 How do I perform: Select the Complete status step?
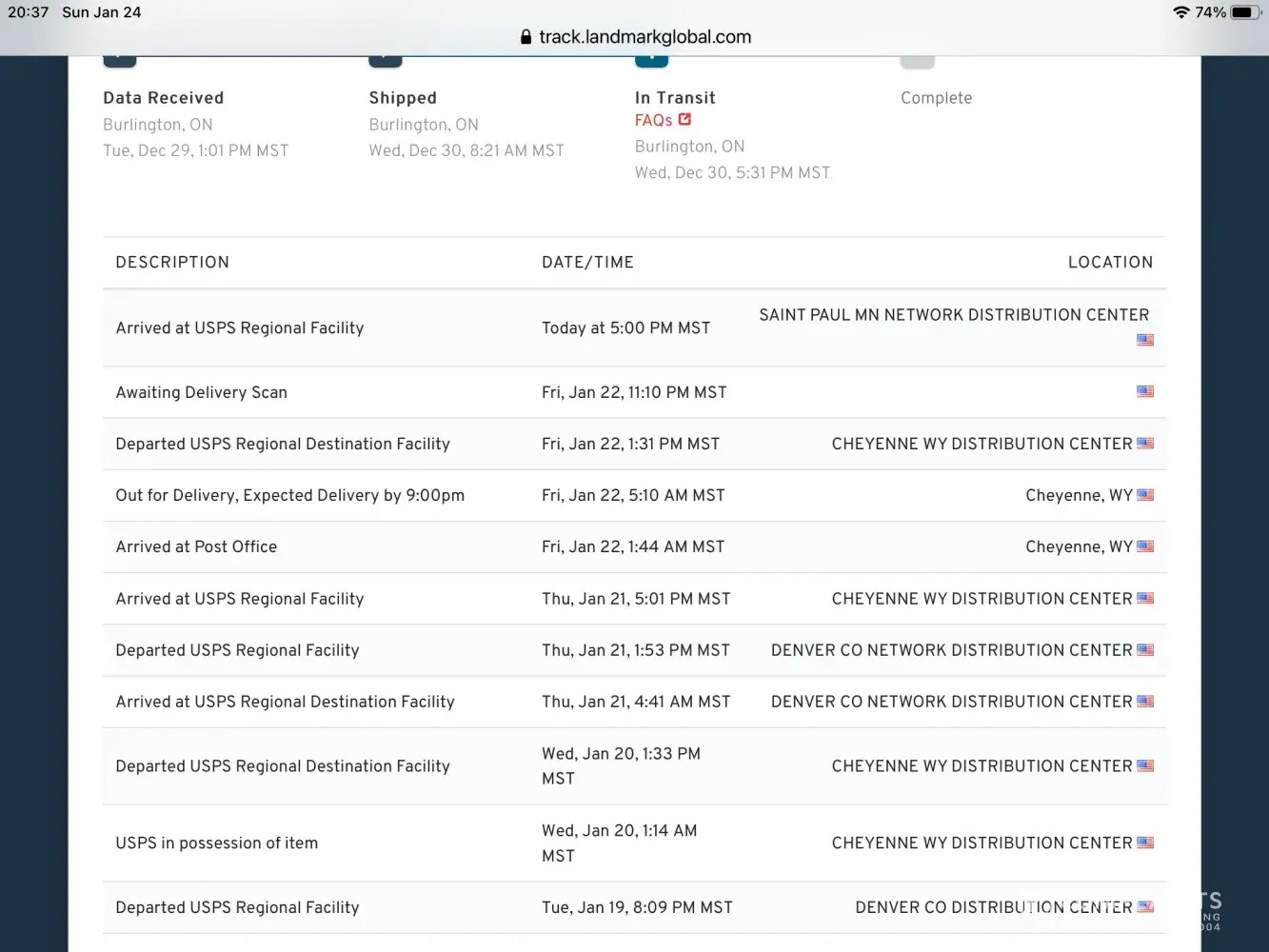(x=936, y=98)
